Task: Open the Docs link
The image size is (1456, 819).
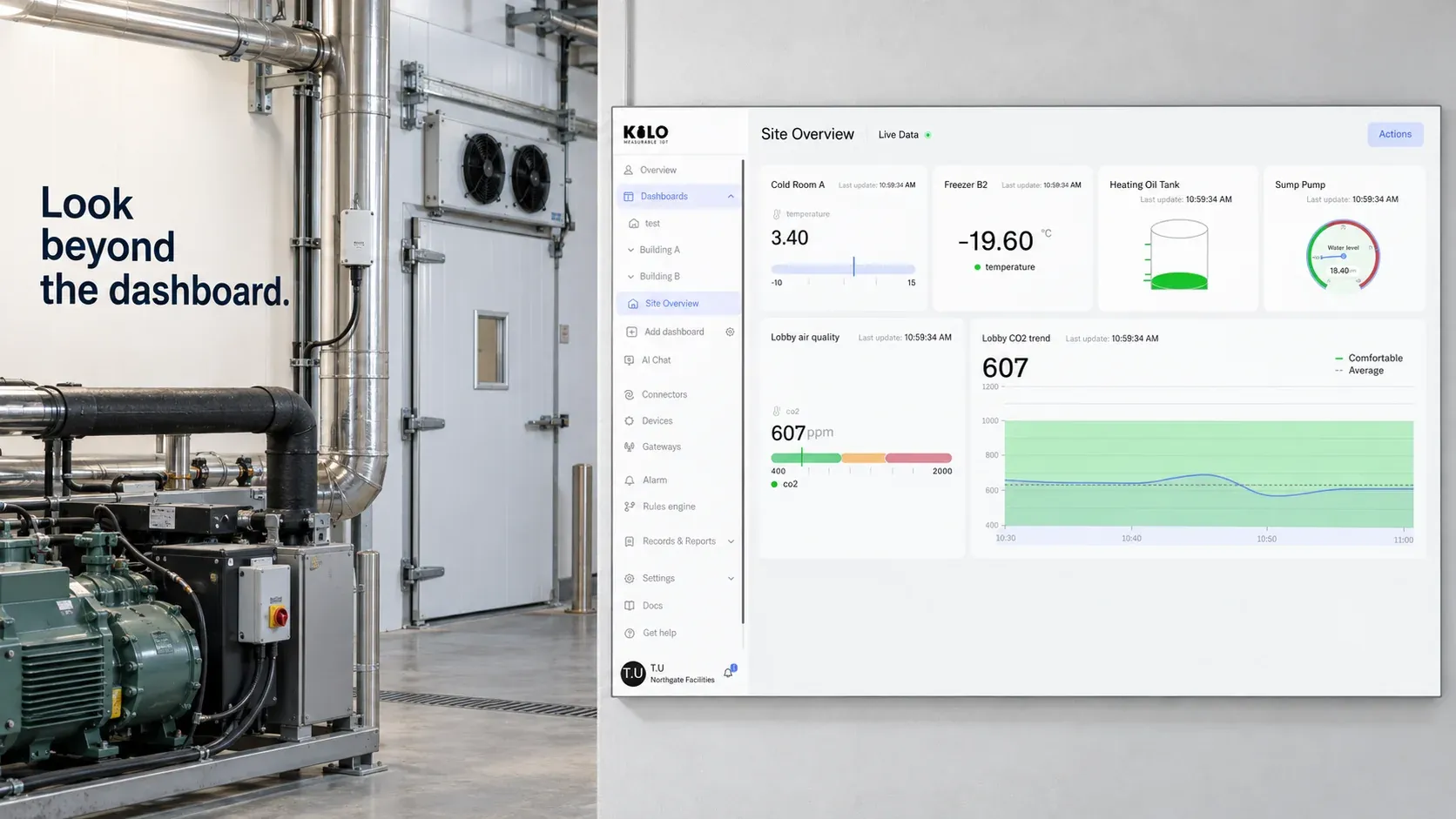Action: coord(652,606)
